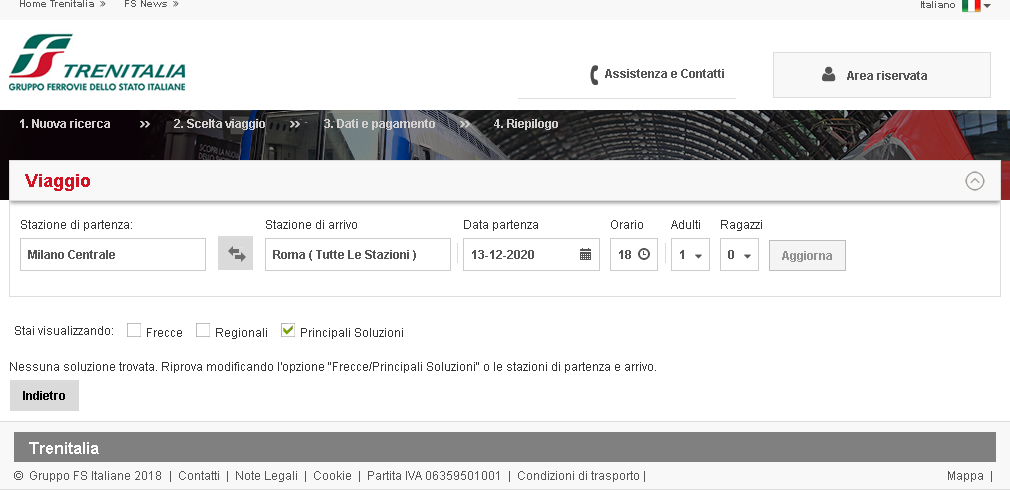Select step 2. Scelta viaggio
The width and height of the screenshot is (1010, 502).
pos(219,124)
